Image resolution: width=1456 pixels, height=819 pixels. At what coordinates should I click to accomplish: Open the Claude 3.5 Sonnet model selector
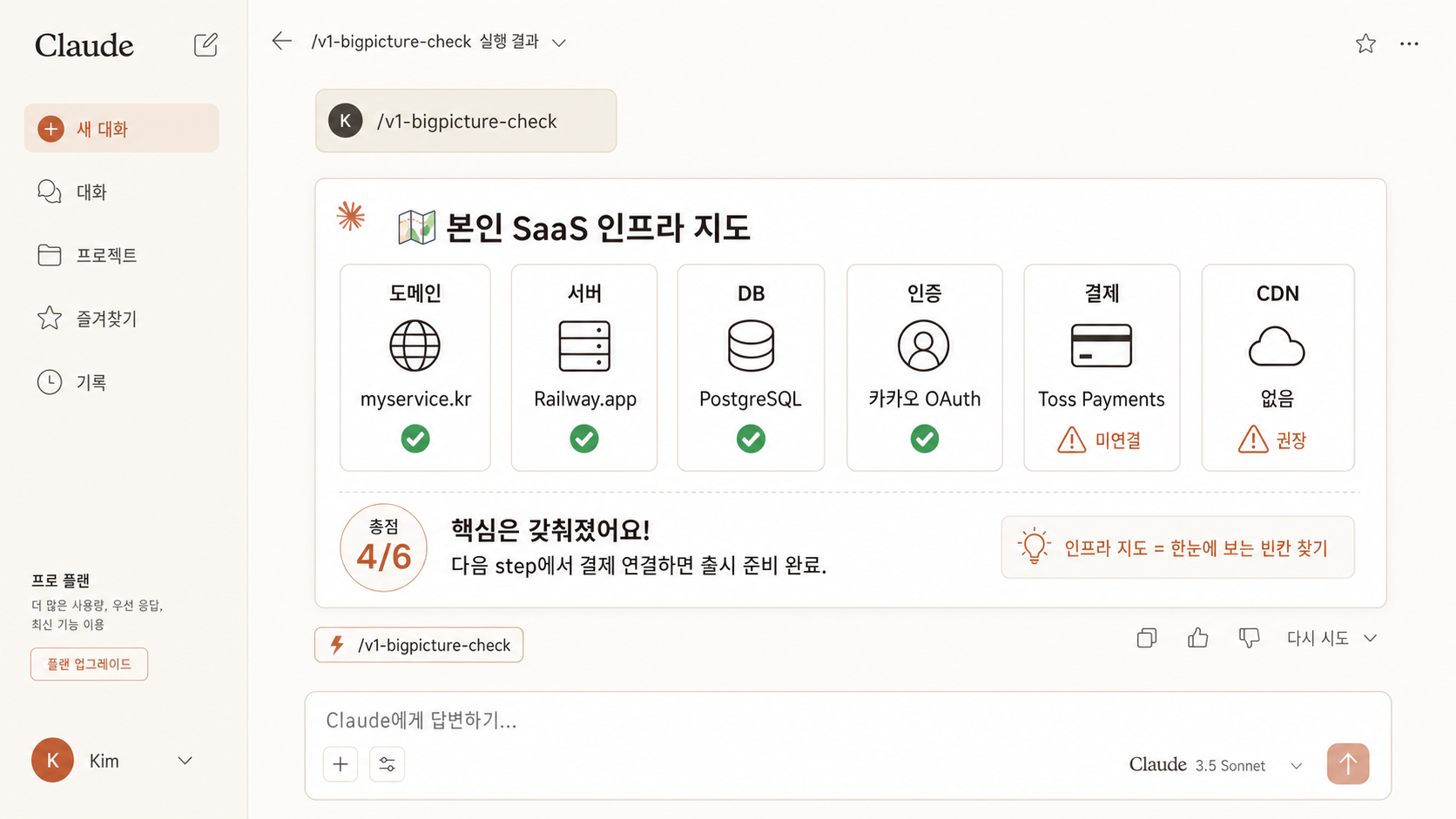(x=1216, y=765)
